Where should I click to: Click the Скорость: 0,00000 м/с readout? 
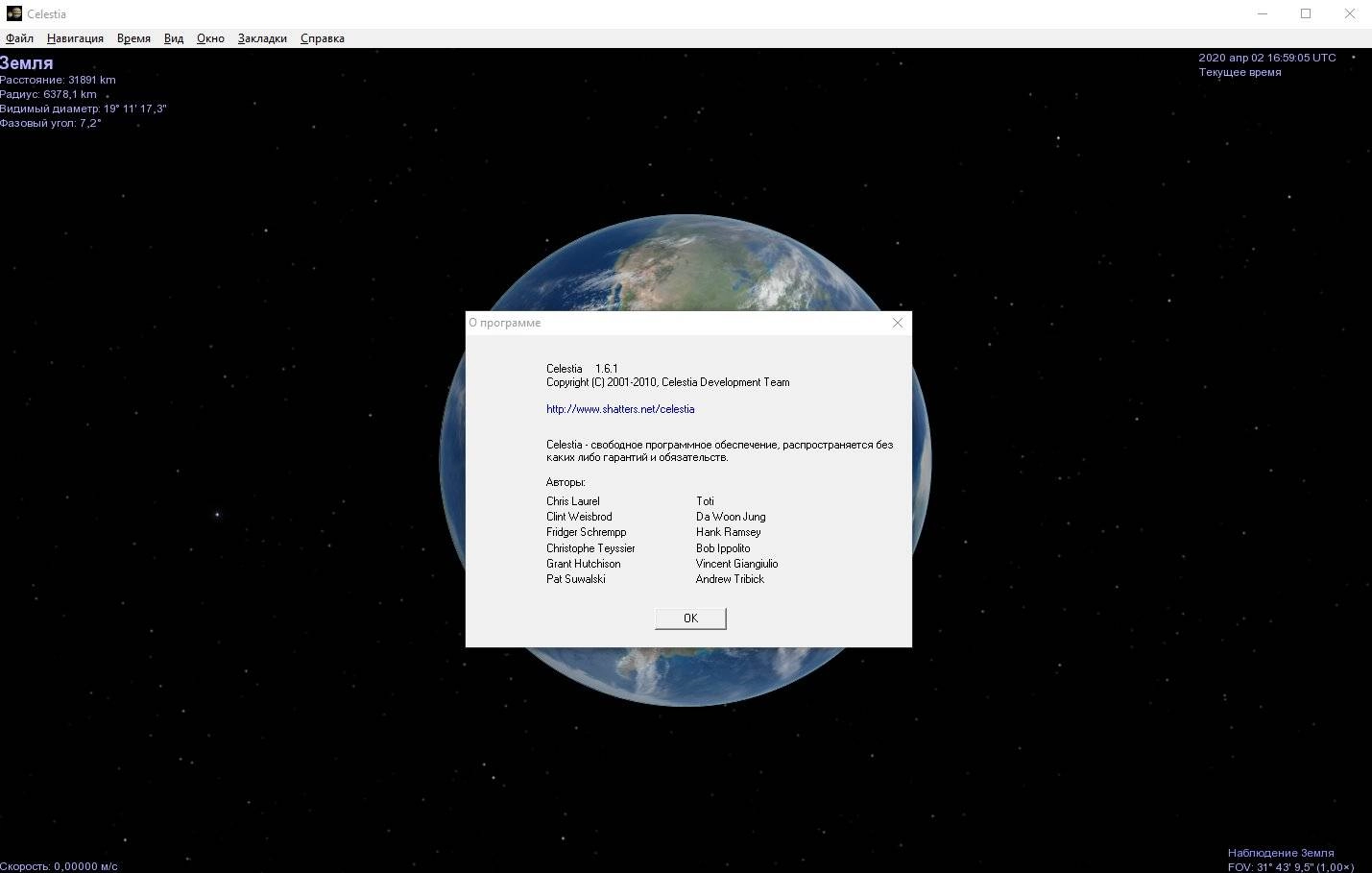(59, 866)
